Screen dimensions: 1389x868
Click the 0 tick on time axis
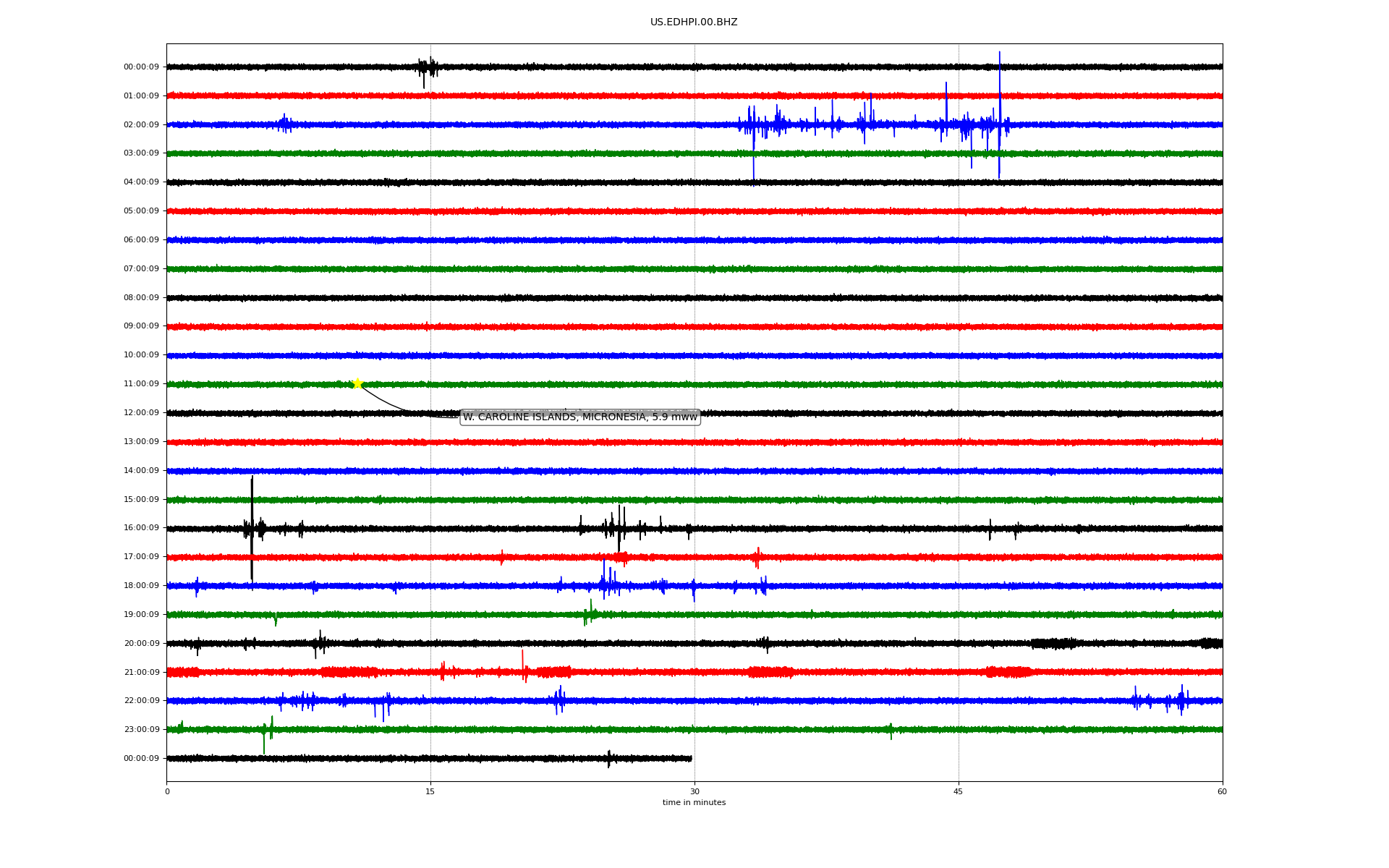pyautogui.click(x=167, y=791)
